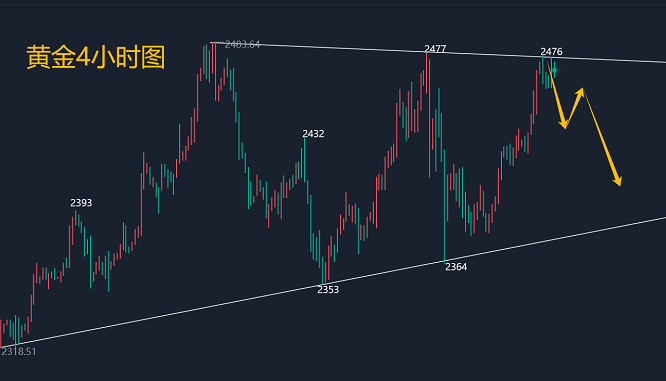666x381 pixels.
Task: Click the 黄金4小时图 chart title
Action: click(x=96, y=57)
